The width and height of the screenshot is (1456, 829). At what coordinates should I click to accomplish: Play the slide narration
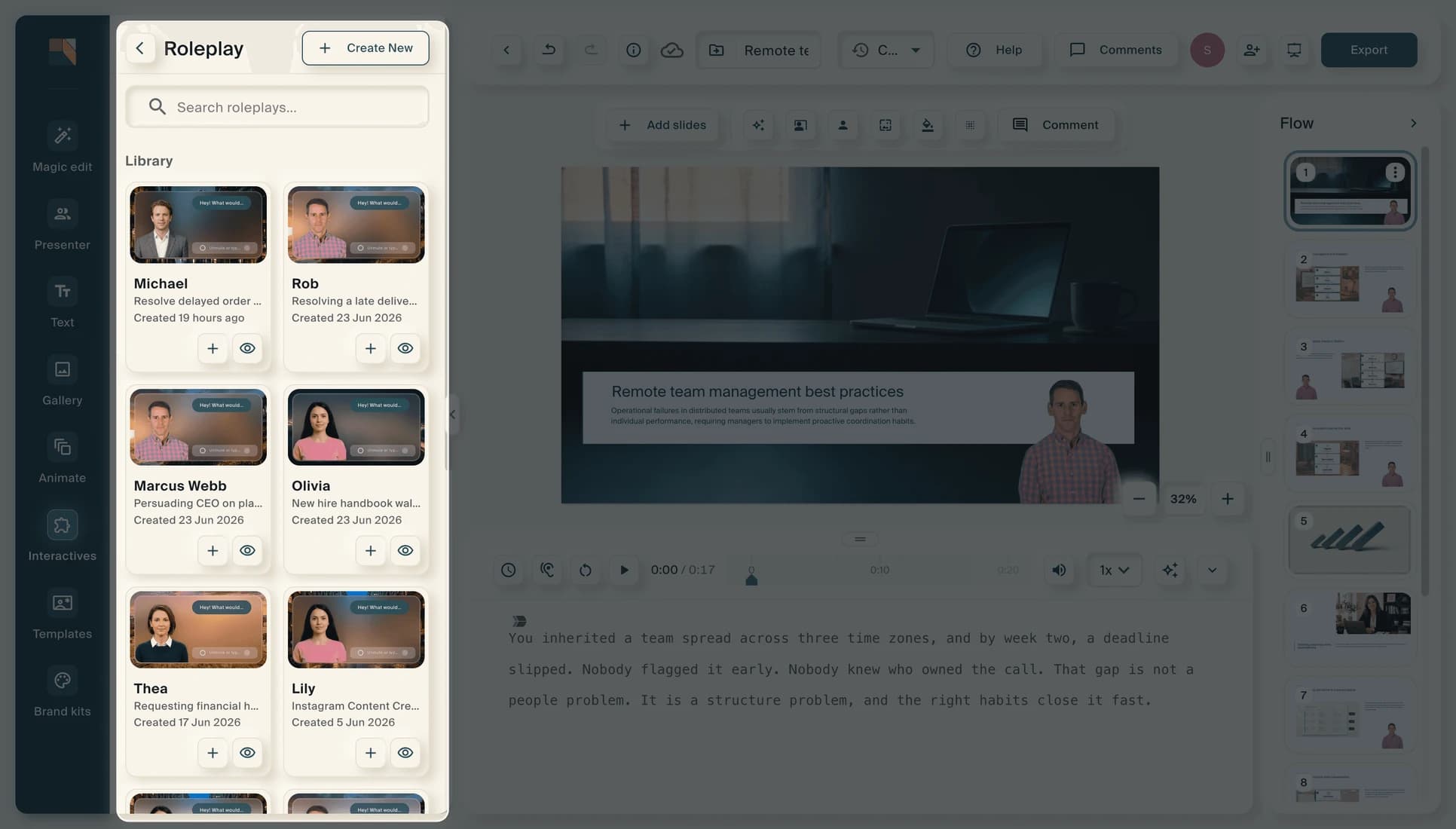click(624, 570)
